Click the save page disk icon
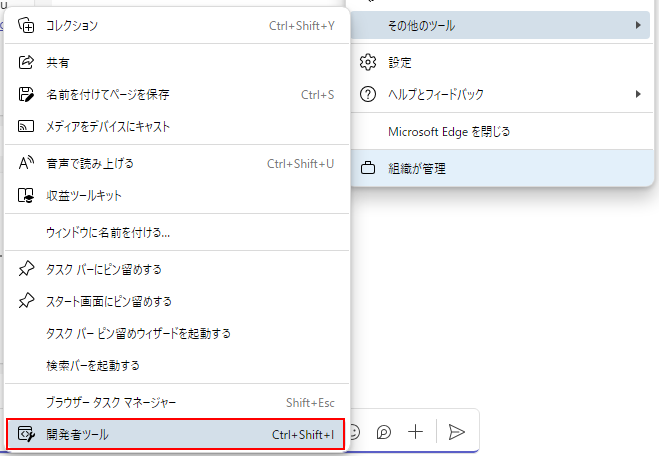This screenshot has width=659, height=456. tap(26, 94)
